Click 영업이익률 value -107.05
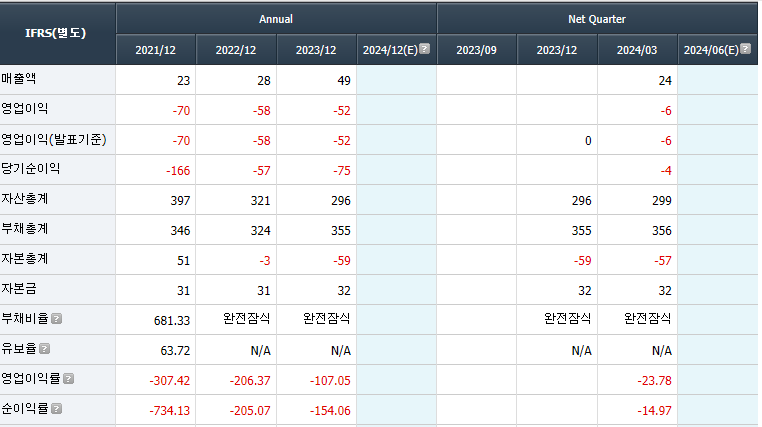The image size is (762, 427). 330,381
